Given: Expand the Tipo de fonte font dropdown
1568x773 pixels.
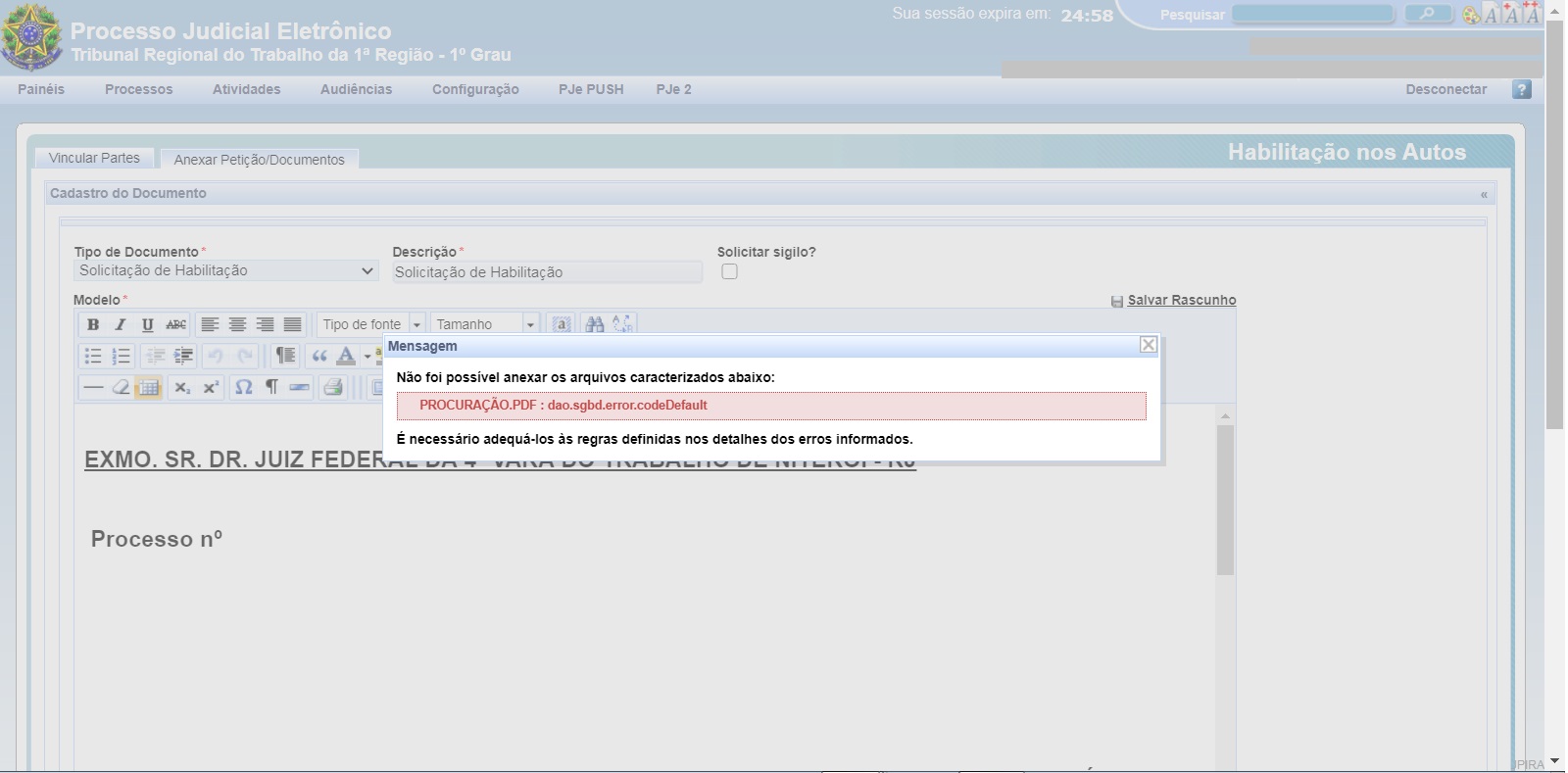Looking at the screenshot, I should click(x=416, y=324).
